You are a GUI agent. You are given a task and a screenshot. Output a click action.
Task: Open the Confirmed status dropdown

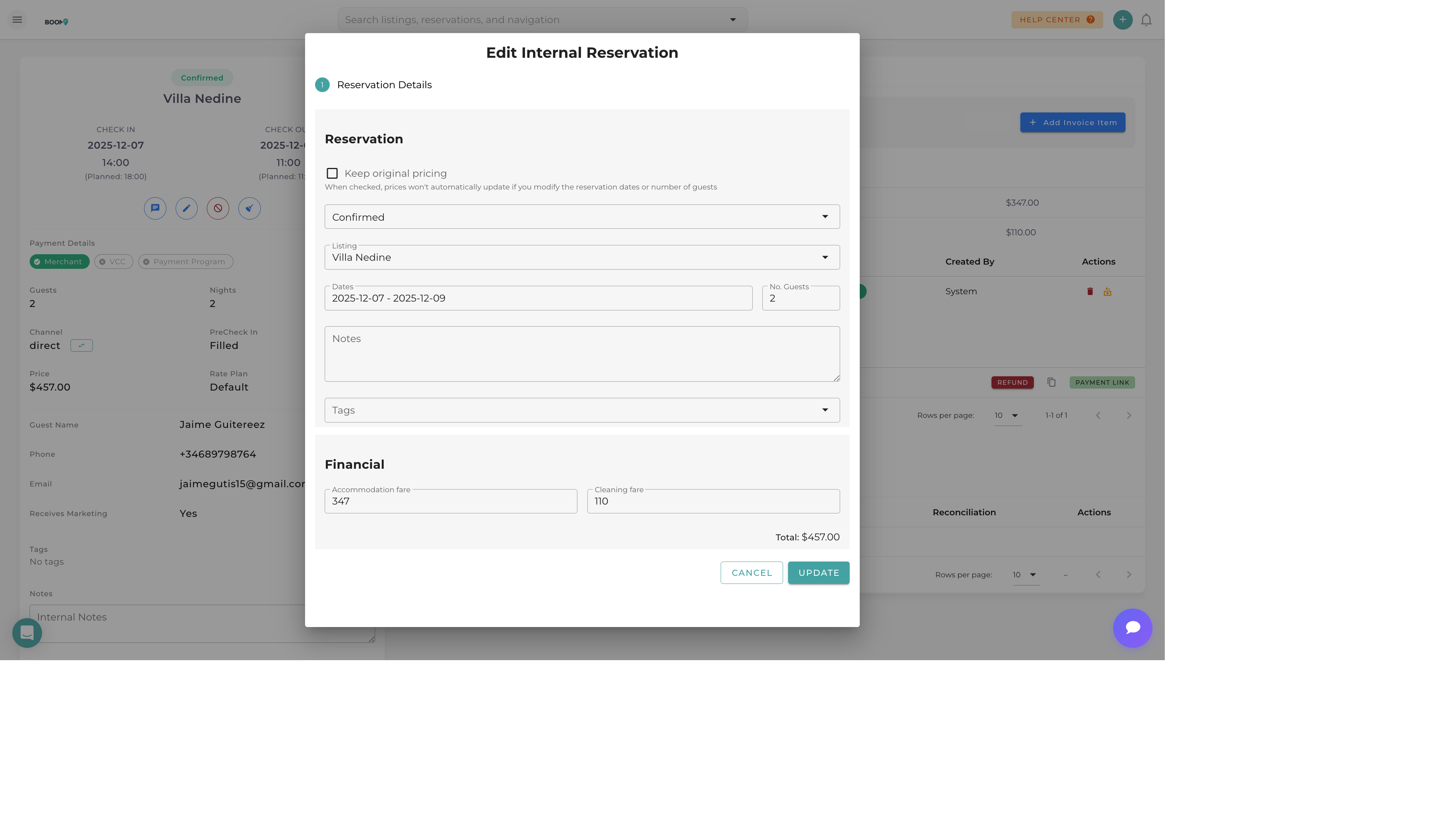(x=582, y=216)
